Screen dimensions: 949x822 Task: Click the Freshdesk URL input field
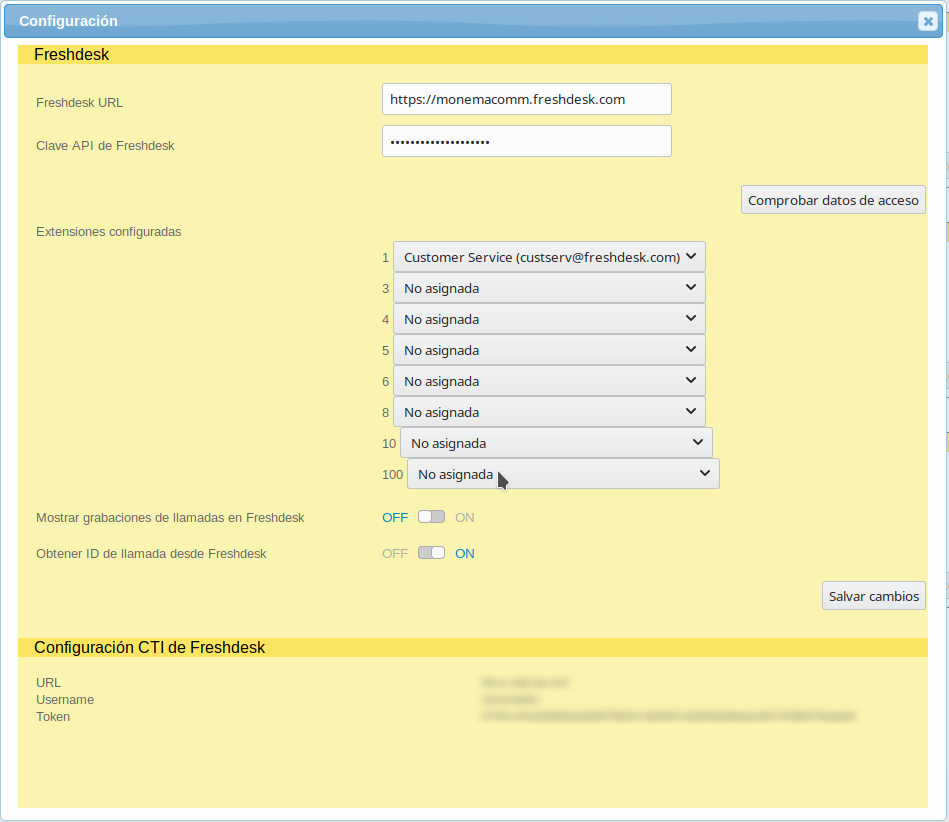coord(527,99)
